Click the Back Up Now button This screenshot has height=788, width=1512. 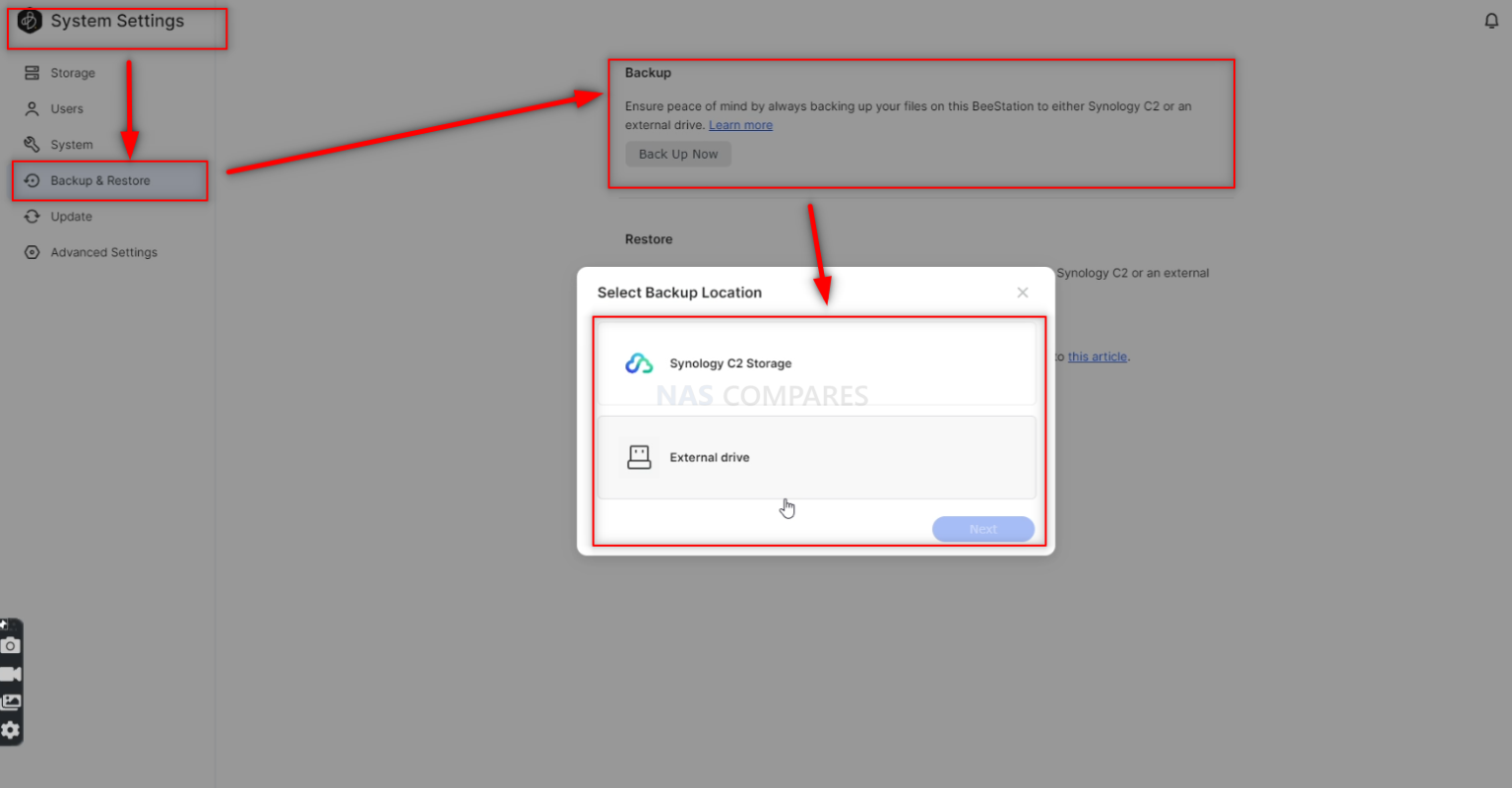(x=677, y=154)
